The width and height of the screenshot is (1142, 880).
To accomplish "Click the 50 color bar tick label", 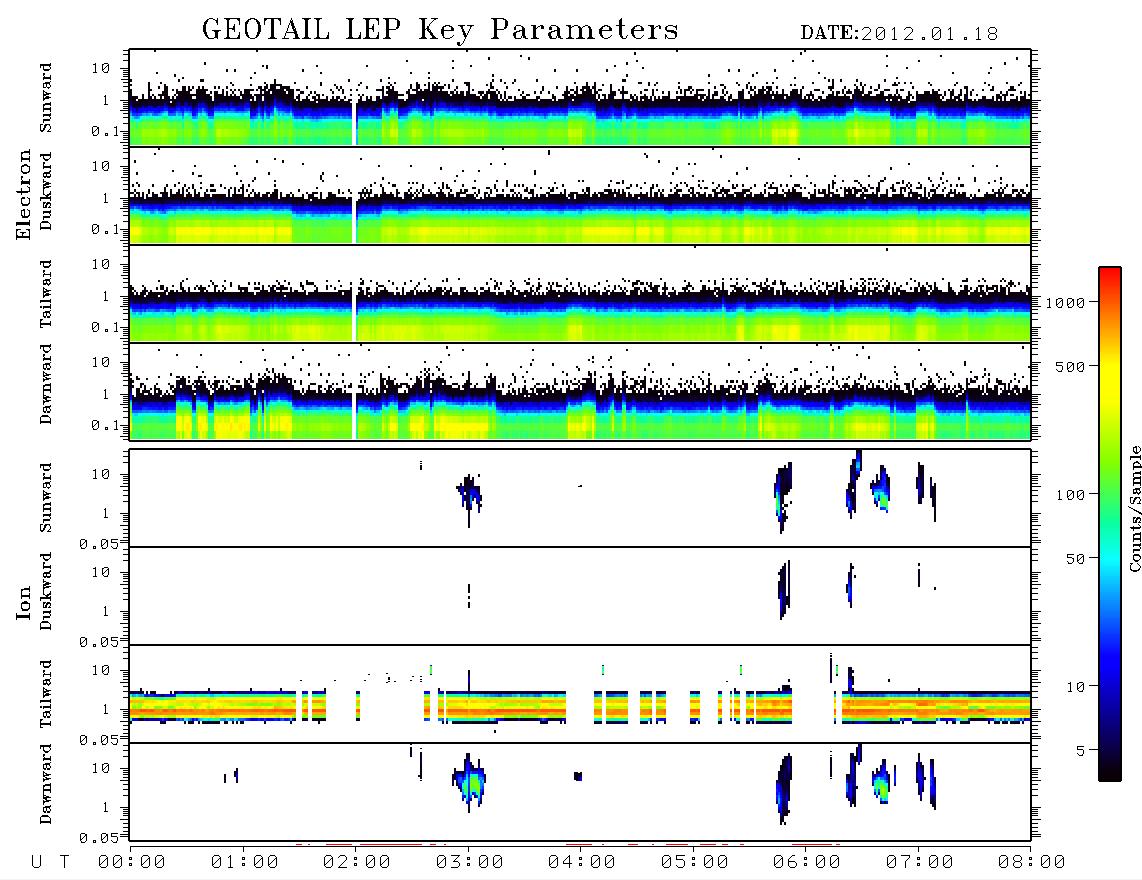I will tap(1075, 559).
